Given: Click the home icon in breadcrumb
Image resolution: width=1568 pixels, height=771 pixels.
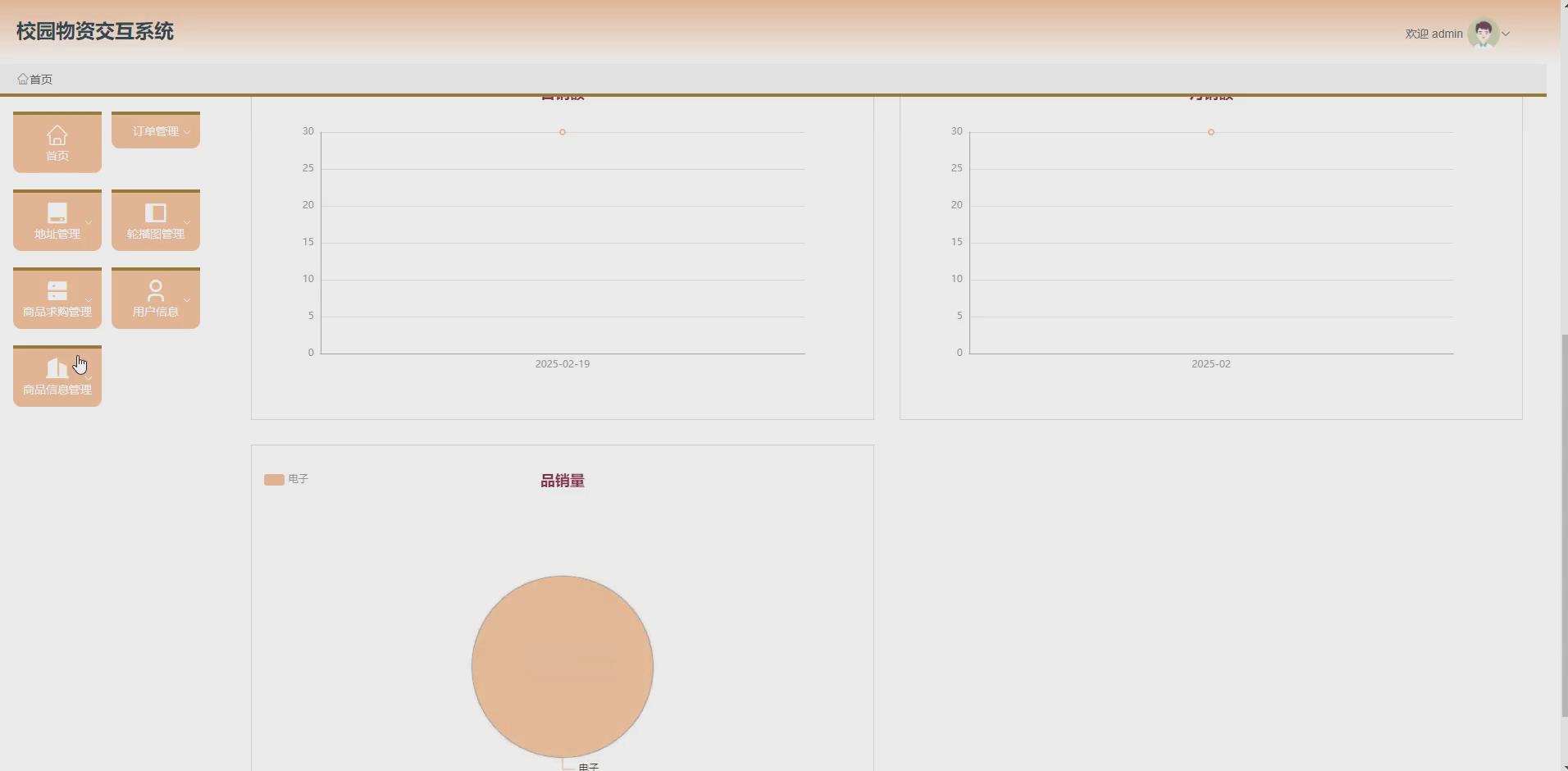Looking at the screenshot, I should click(x=22, y=80).
